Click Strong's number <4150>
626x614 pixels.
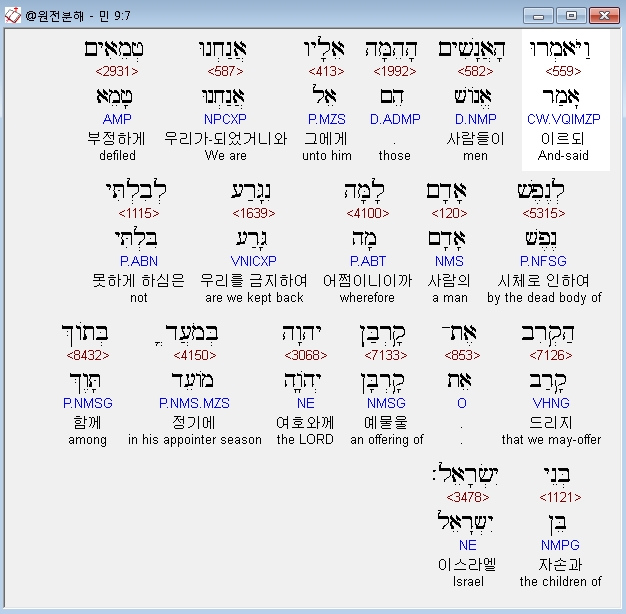pos(195,355)
